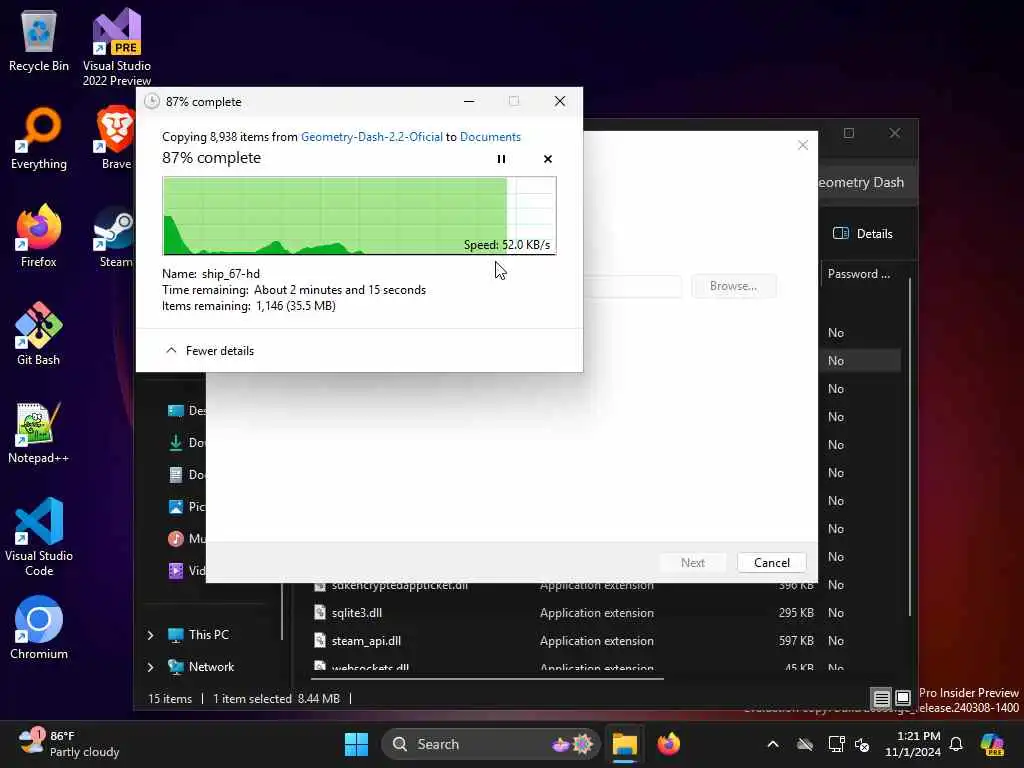Switch to the details list view icon
Screen dimensions: 1024x768
(881, 698)
